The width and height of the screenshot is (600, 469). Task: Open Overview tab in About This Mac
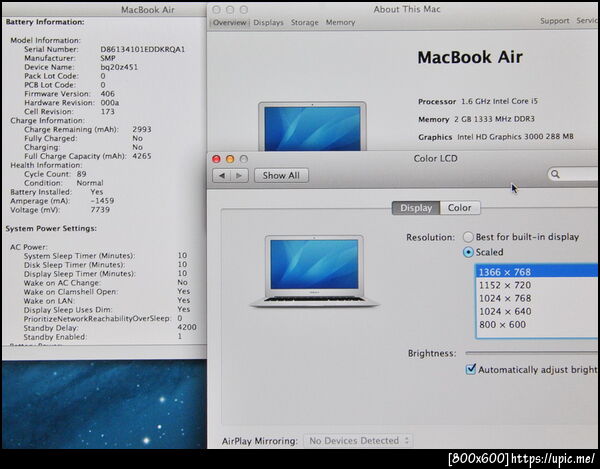coord(230,23)
